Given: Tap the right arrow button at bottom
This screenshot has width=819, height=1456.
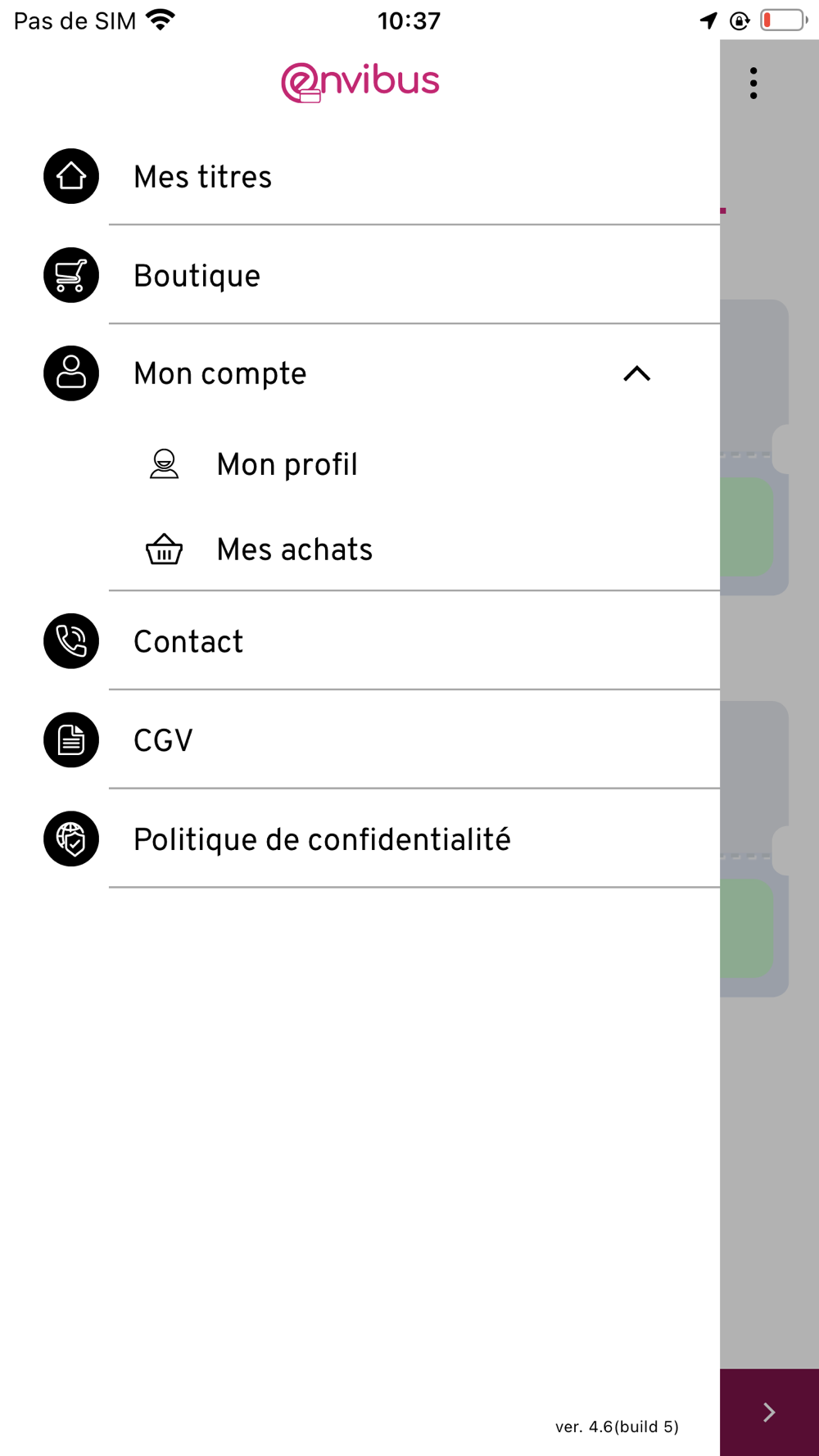Looking at the screenshot, I should pyautogui.click(x=769, y=1412).
